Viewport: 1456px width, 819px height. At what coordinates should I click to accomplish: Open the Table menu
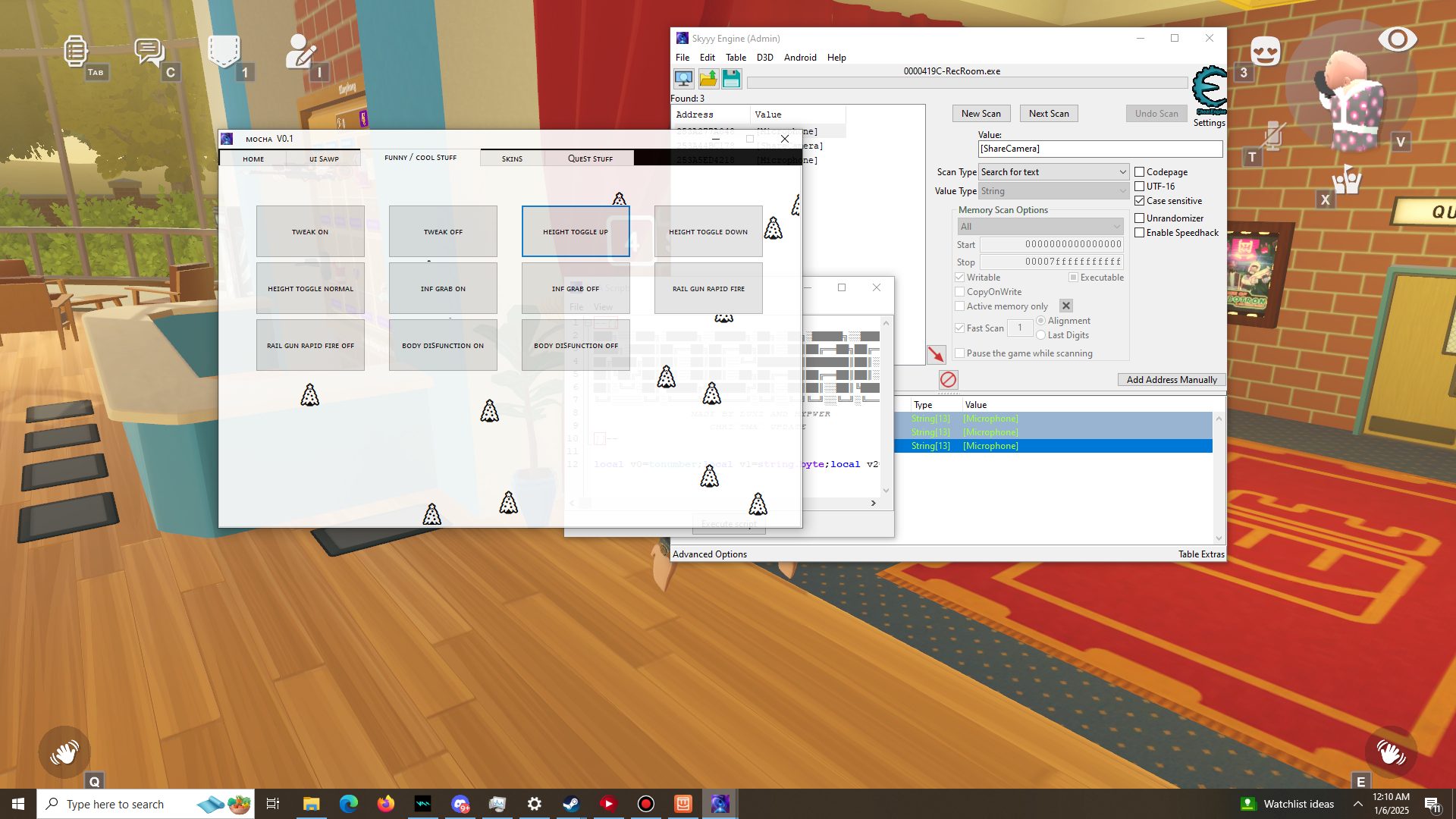[x=736, y=58]
